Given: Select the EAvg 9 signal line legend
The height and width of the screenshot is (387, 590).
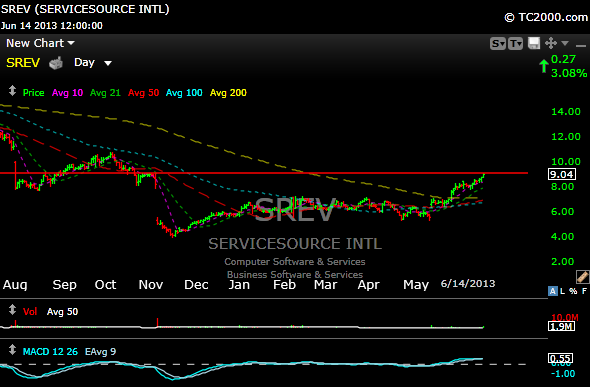Looking at the screenshot, I should tap(100, 352).
